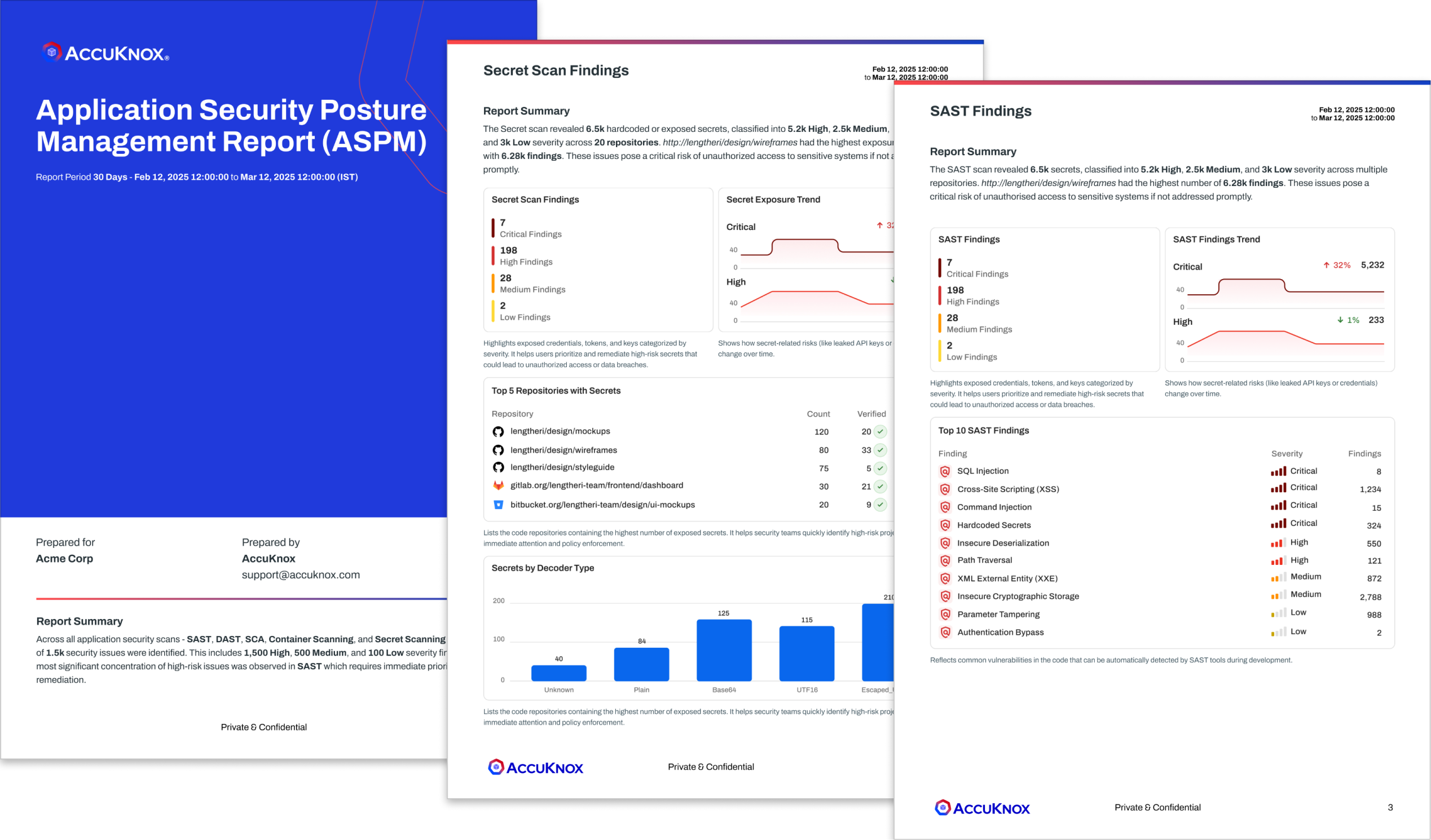This screenshot has height=840, width=1431.
Task: Click the Path Traversal finding icon
Action: (944, 561)
